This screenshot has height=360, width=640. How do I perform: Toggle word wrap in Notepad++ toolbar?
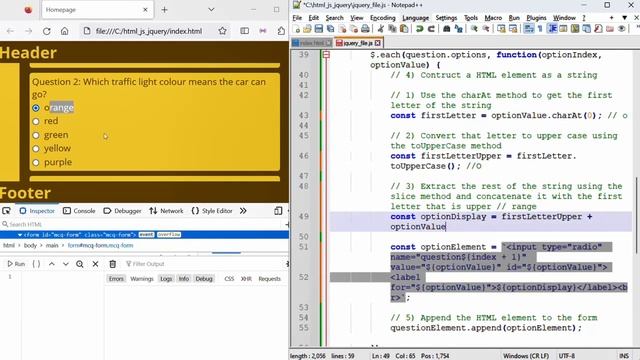pos(529,29)
